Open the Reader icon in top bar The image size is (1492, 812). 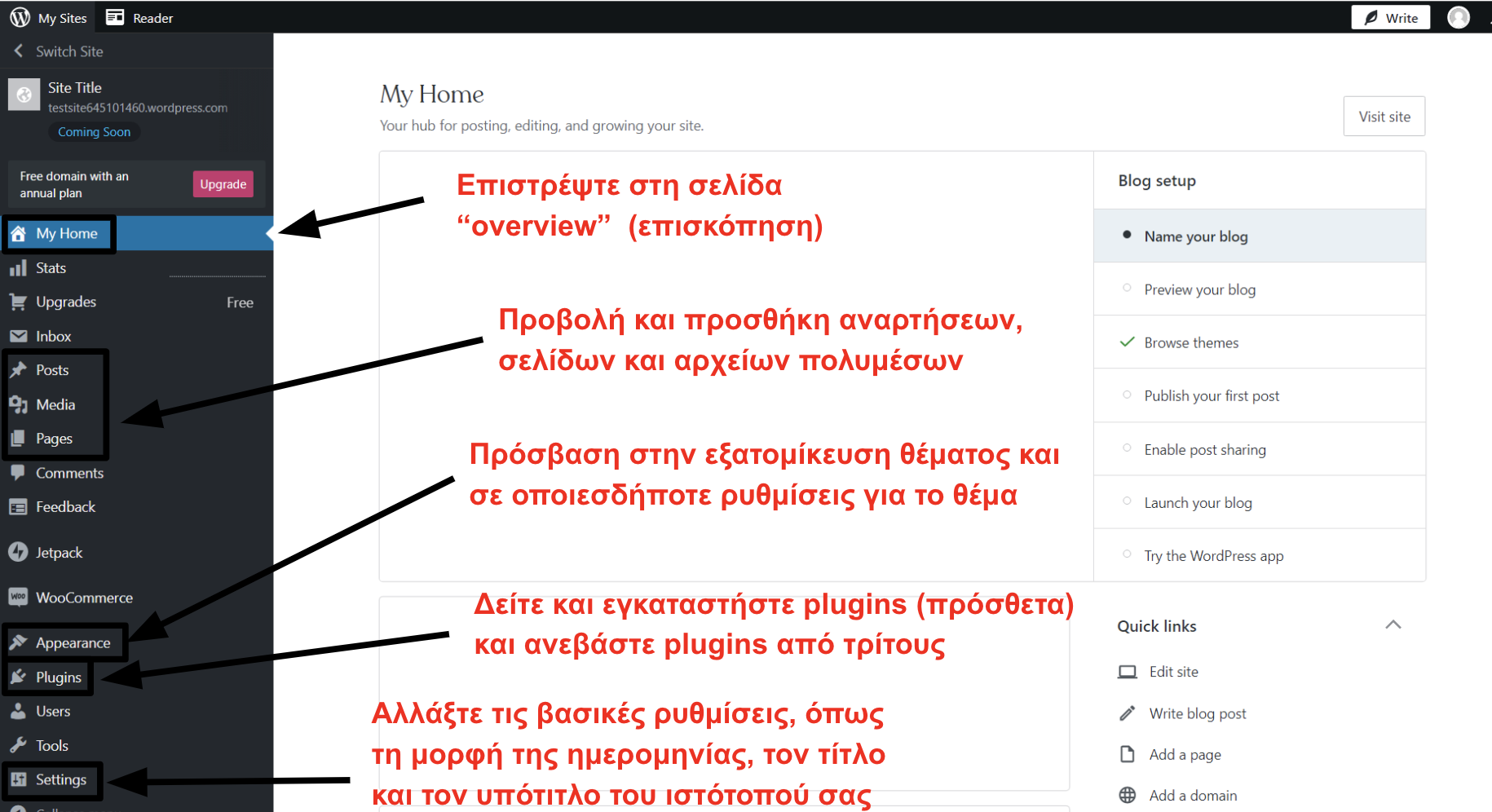pyautogui.click(x=115, y=17)
